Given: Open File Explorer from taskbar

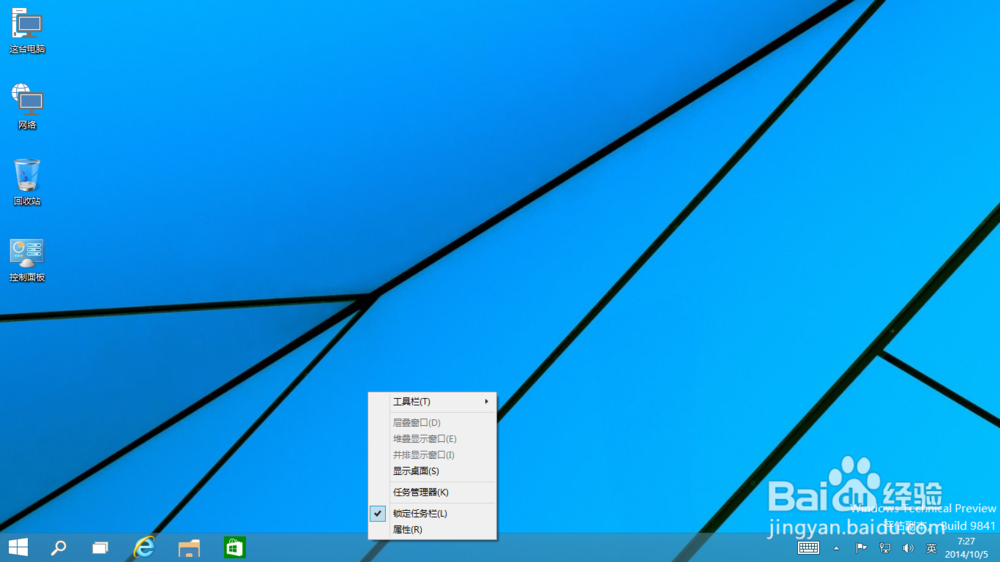Looking at the screenshot, I should (189, 547).
